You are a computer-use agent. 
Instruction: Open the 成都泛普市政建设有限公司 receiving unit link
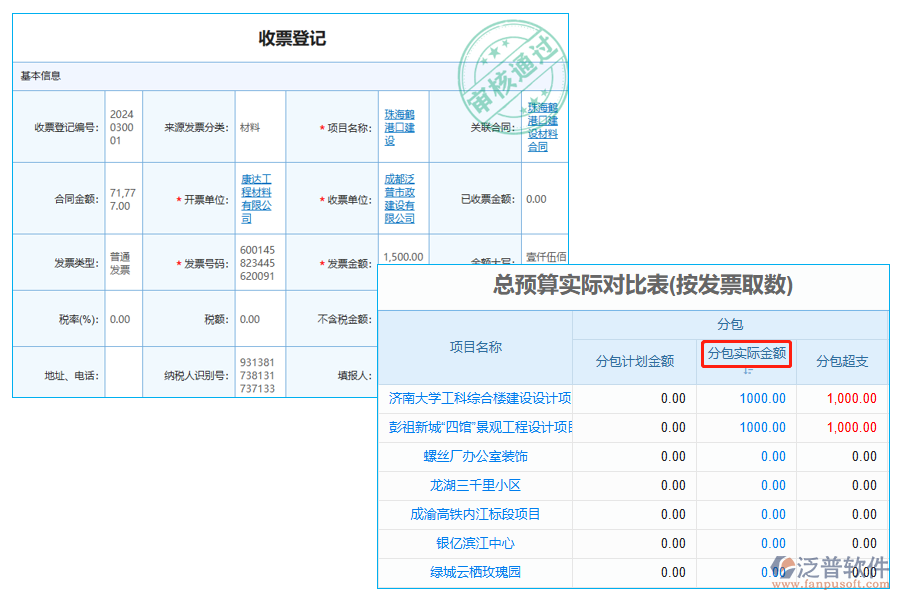tap(401, 198)
